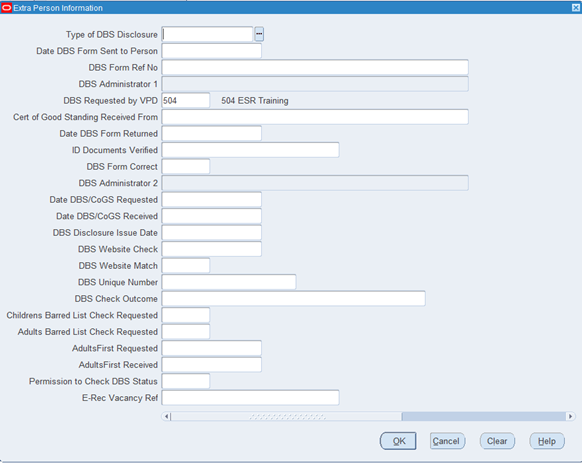582x465 pixels.
Task: Click the ID Documents Verified field
Action: coord(251,150)
